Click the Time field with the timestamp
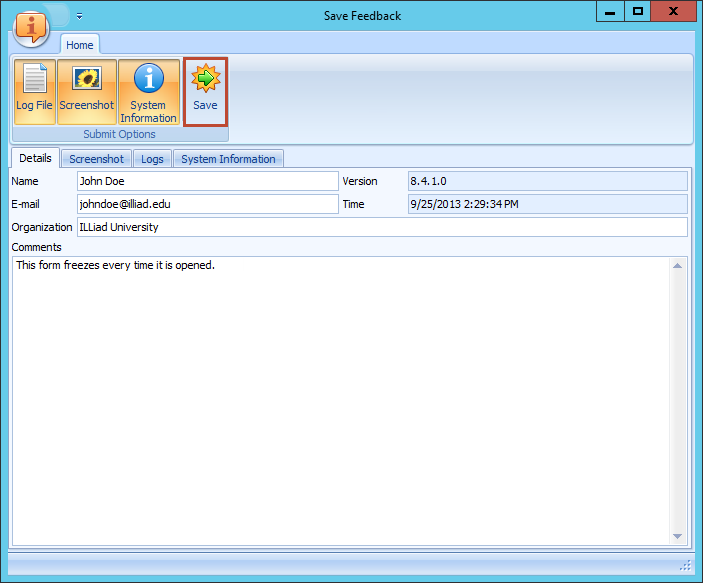This screenshot has width=703, height=583. click(x=547, y=204)
